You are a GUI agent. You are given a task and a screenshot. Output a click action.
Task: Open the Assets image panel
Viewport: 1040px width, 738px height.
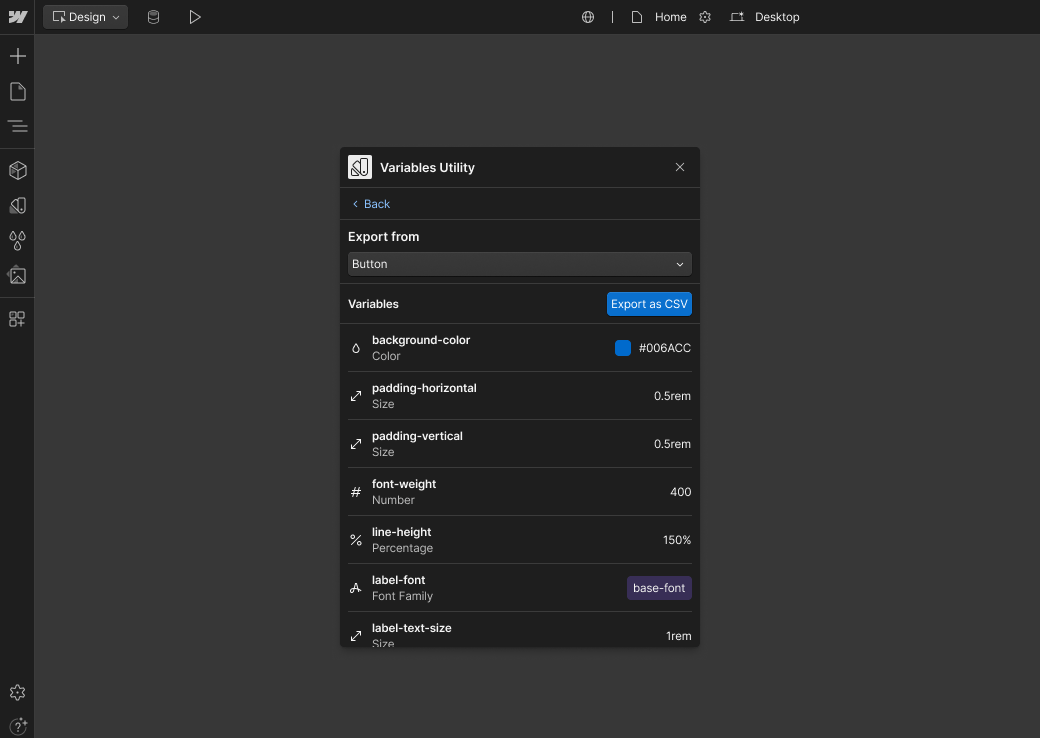18,275
